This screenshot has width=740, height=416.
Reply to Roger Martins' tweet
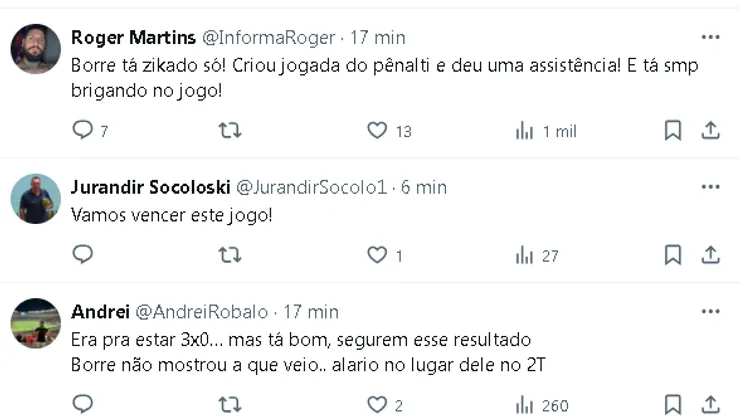click(x=83, y=130)
